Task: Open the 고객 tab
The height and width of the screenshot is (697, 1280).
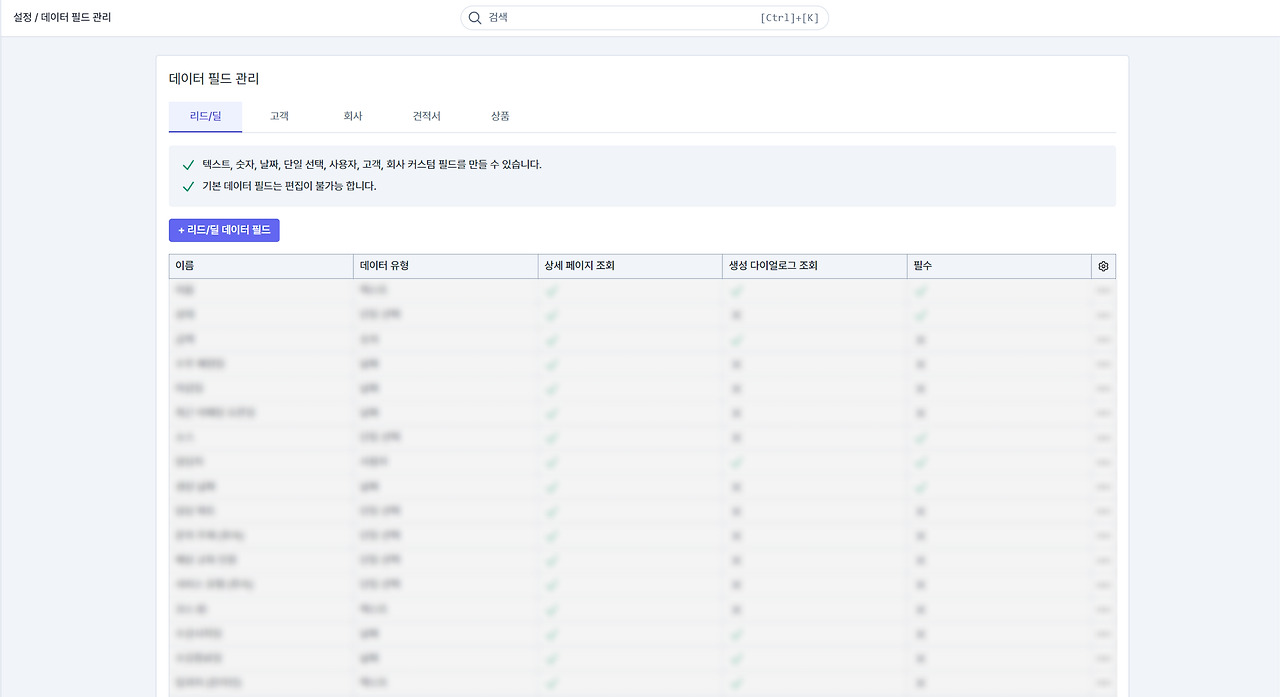Action: tap(279, 116)
